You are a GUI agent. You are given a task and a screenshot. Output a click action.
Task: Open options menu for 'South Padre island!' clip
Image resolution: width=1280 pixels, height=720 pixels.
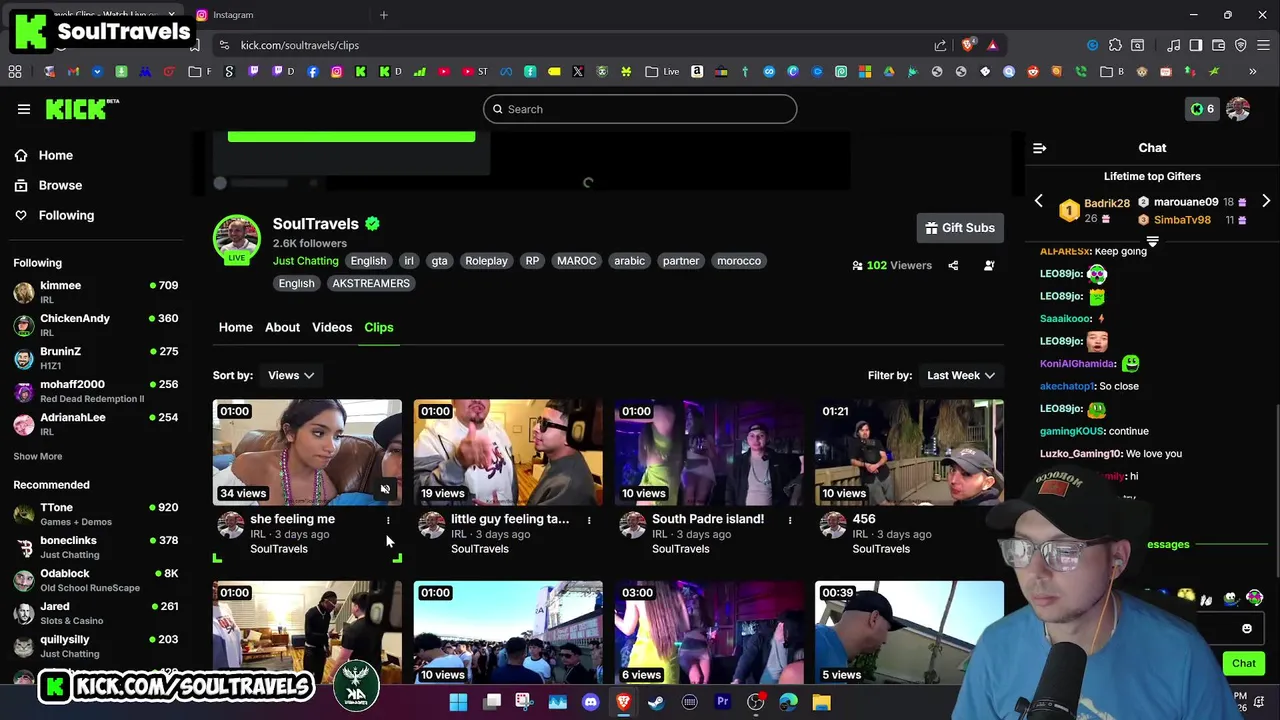(x=790, y=520)
